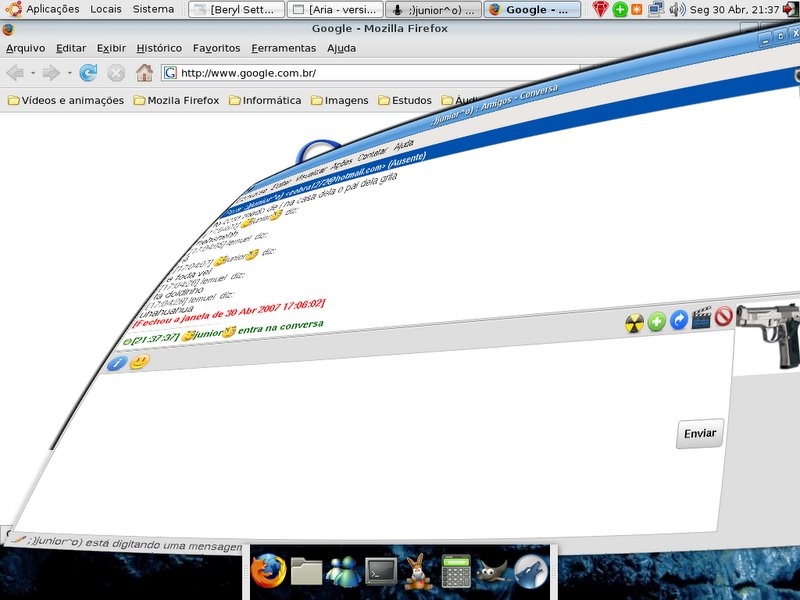Open the Favoritos menu in Firefox
The width and height of the screenshot is (800, 600).
pyautogui.click(x=216, y=48)
